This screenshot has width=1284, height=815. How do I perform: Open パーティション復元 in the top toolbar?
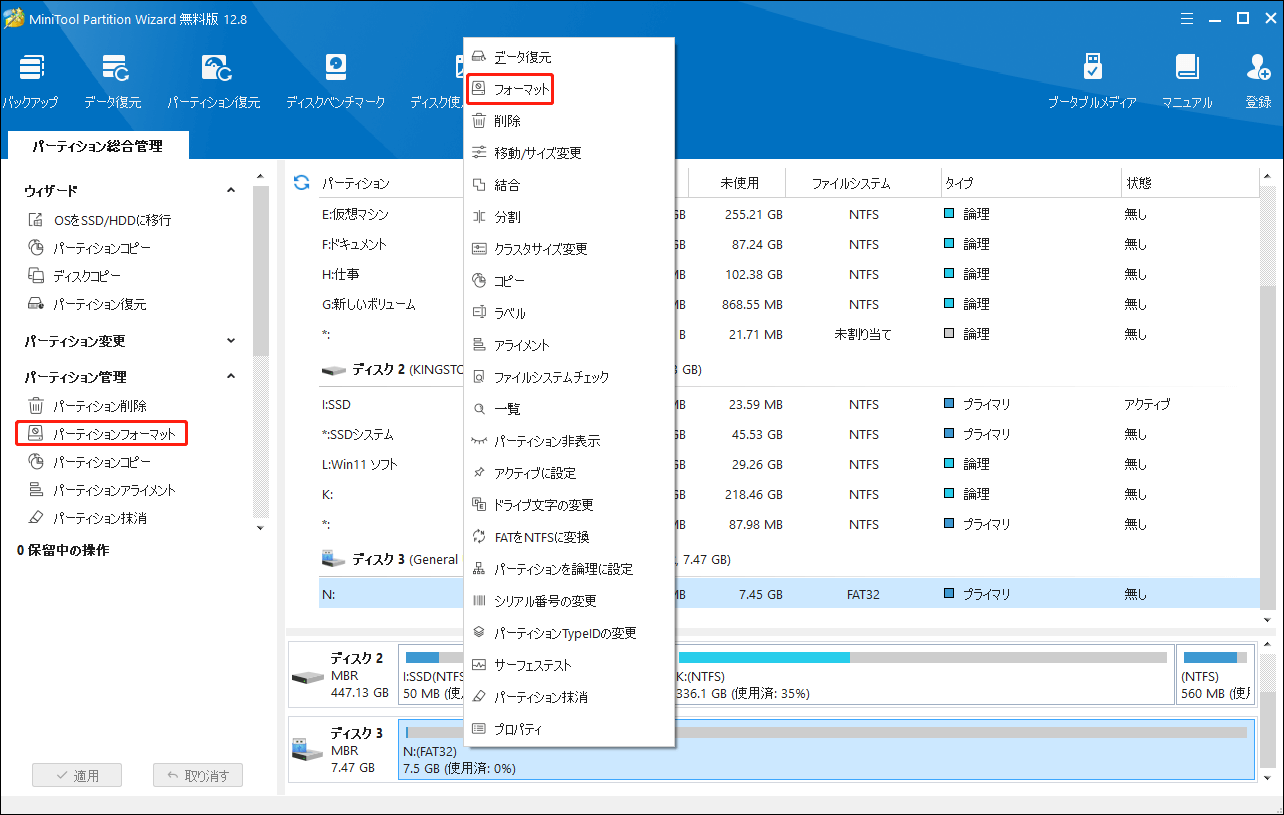(214, 80)
